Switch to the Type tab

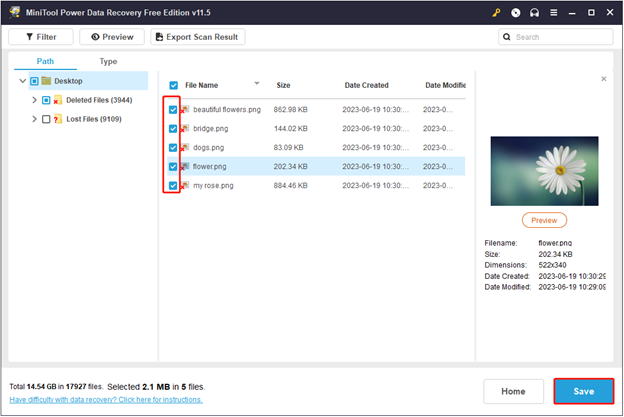click(108, 62)
